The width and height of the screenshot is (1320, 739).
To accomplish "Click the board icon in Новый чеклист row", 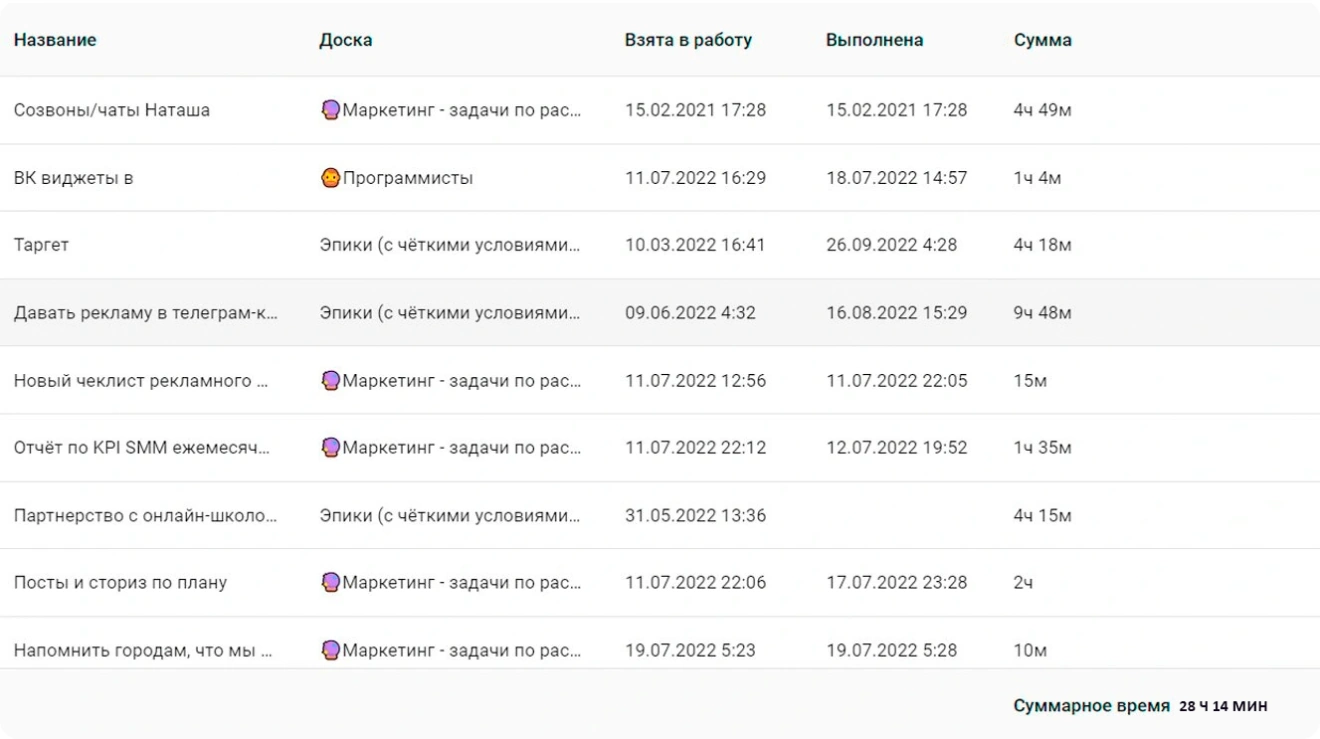I will 330,381.
